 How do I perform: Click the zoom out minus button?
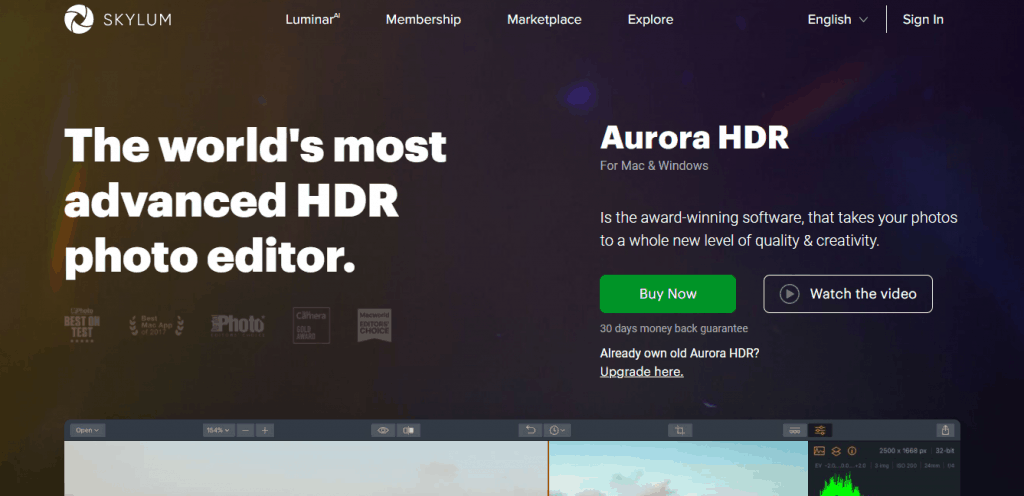tap(246, 430)
